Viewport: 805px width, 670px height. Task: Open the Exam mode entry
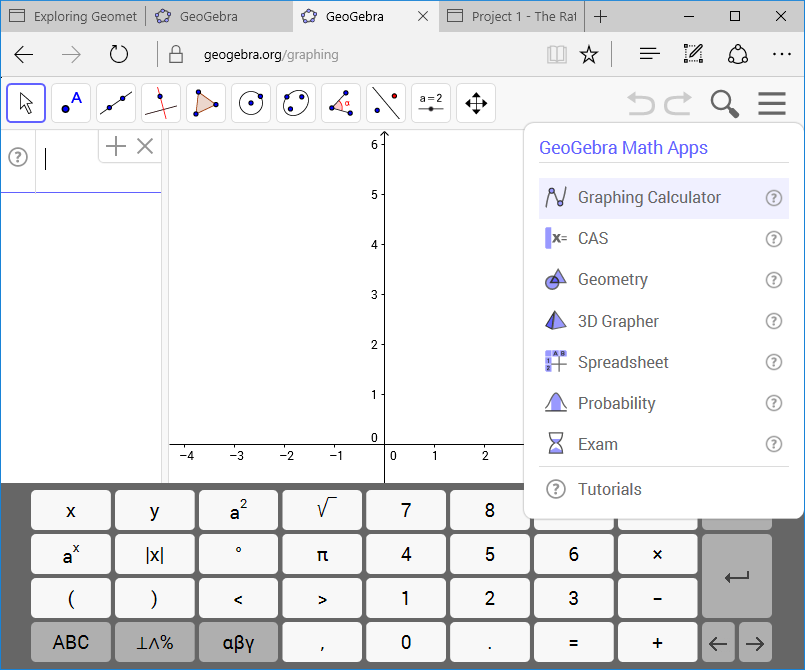664,444
